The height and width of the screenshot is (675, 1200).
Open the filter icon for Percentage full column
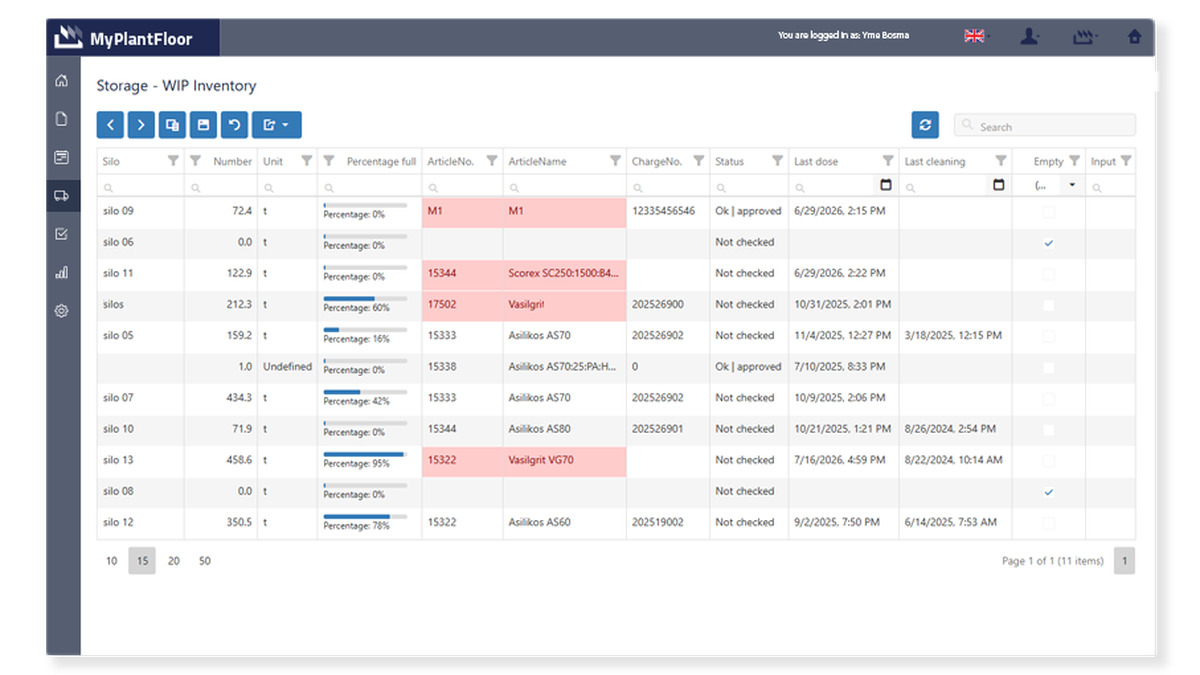329,161
